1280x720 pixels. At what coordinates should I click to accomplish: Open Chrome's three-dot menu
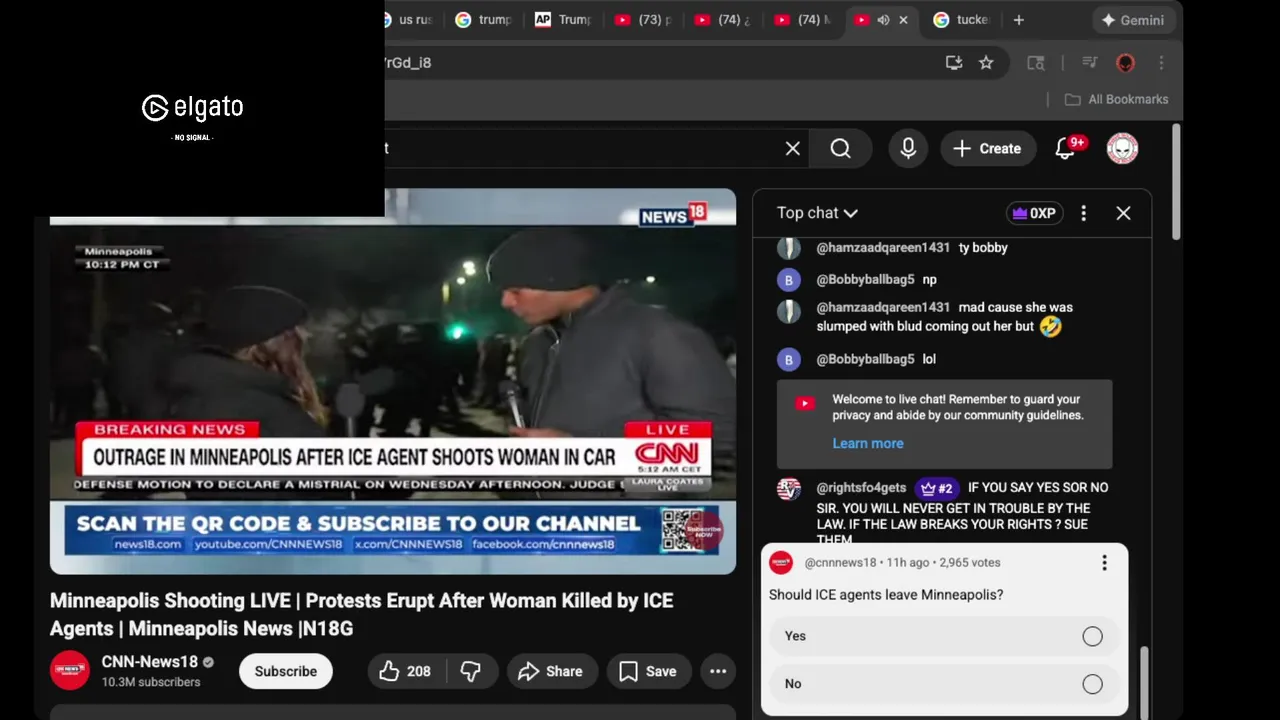[x=1161, y=63]
